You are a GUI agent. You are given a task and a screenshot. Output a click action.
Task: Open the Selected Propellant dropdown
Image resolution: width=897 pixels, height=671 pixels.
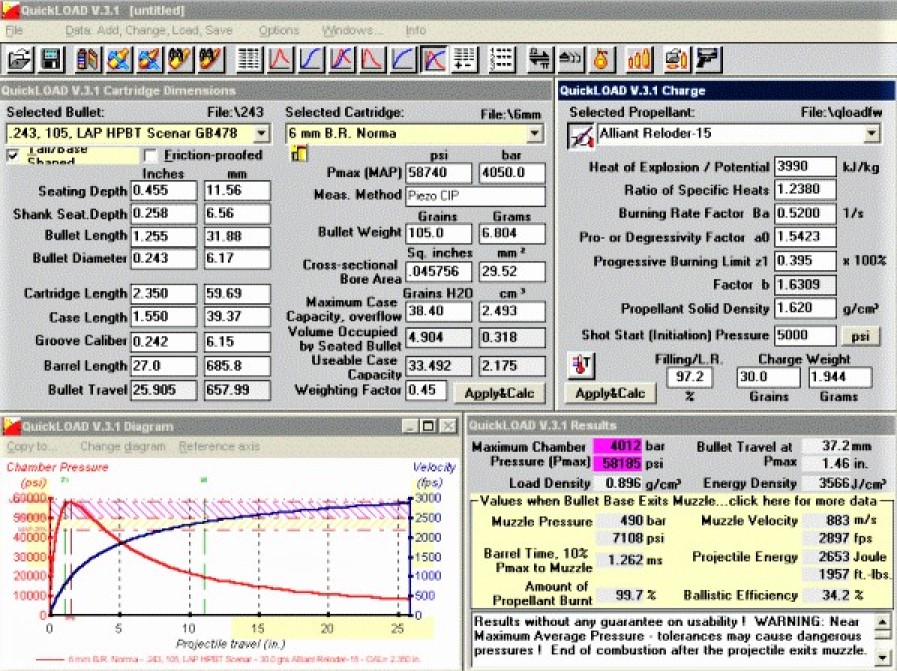point(871,133)
